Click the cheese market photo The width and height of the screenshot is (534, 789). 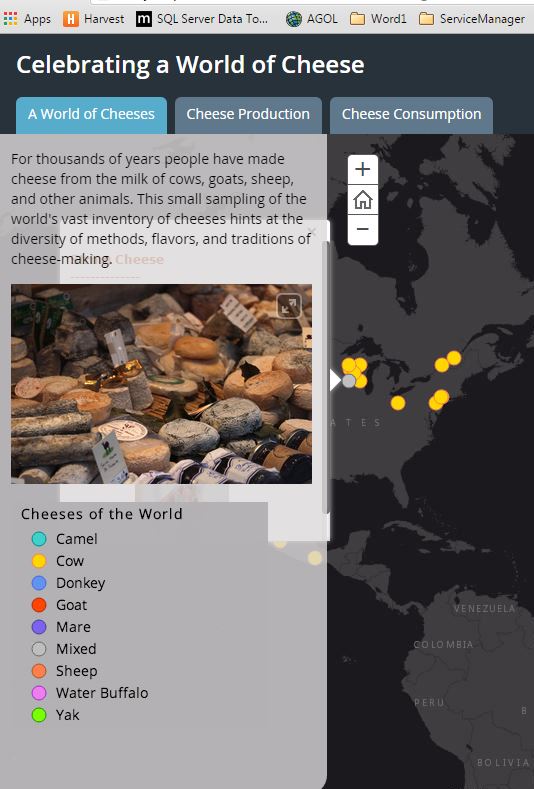tap(161, 384)
